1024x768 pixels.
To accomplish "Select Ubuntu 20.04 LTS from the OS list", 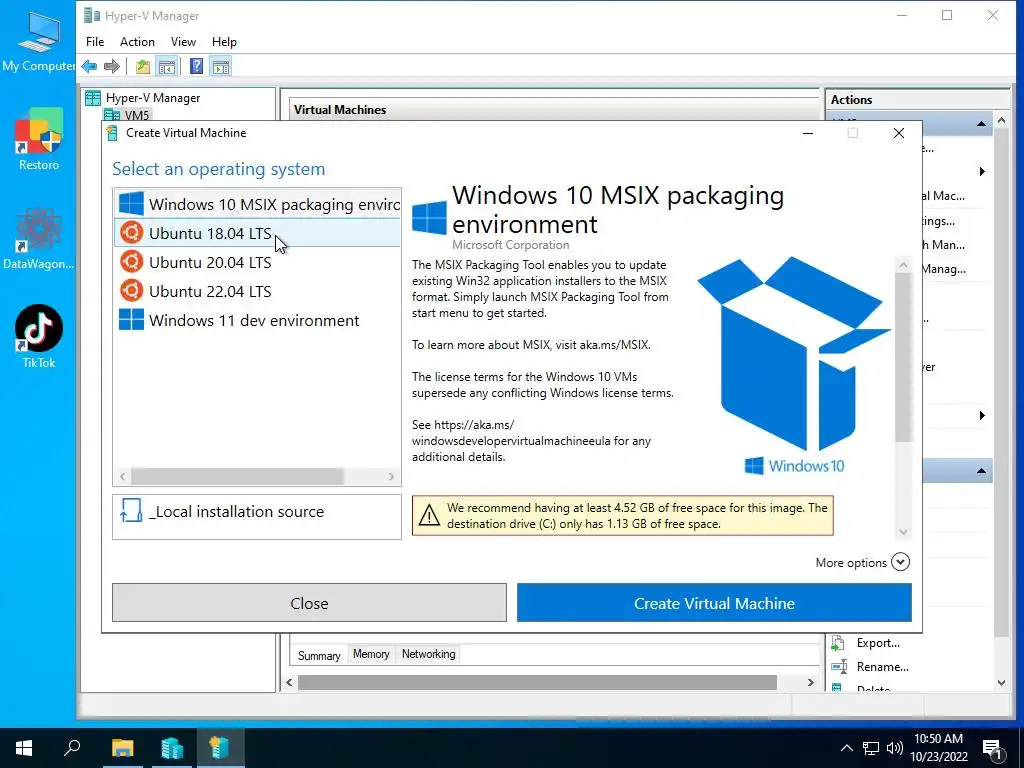I will (x=257, y=262).
